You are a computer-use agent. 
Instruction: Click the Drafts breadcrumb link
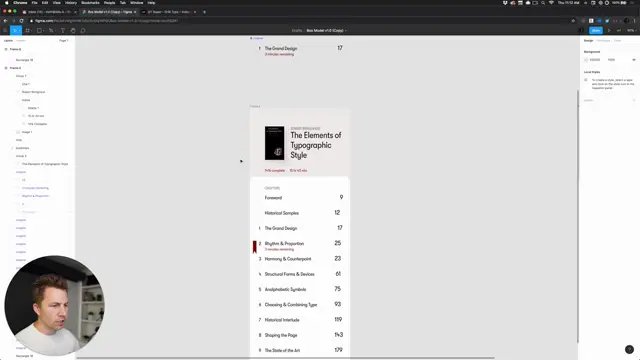pos(297,31)
